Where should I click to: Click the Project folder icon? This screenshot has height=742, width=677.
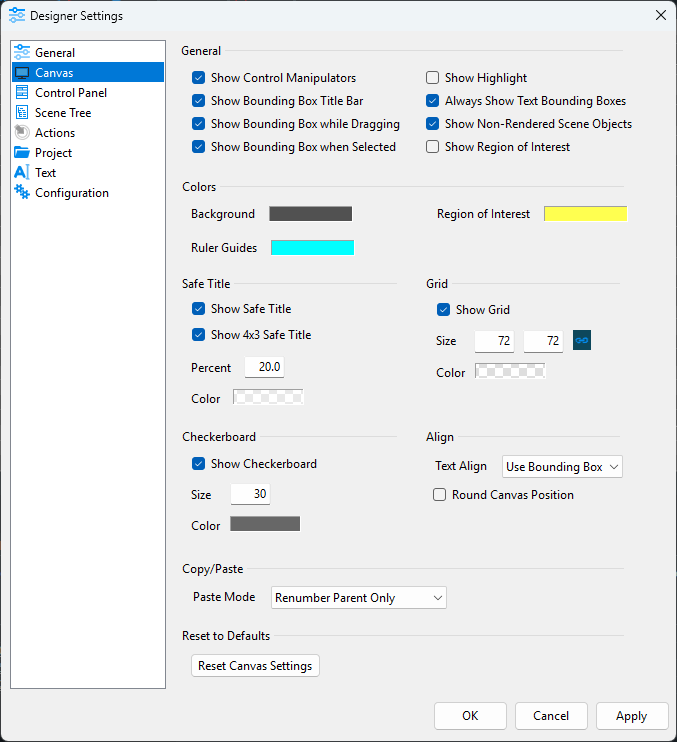click(x=22, y=153)
